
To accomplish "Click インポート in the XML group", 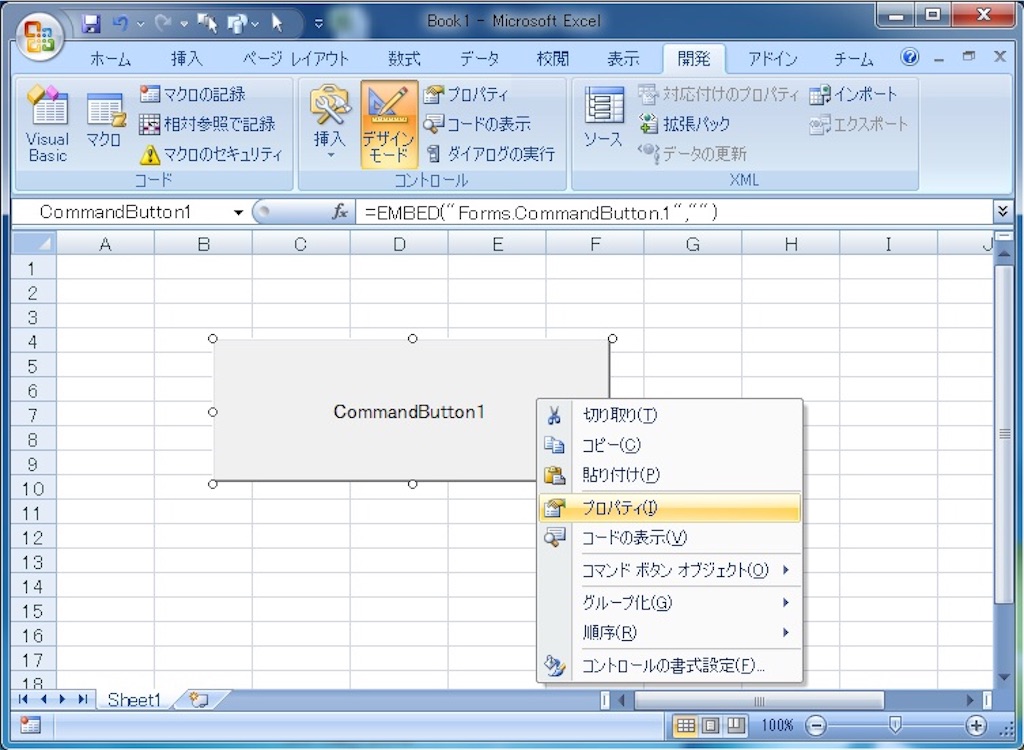I will tap(853, 94).
